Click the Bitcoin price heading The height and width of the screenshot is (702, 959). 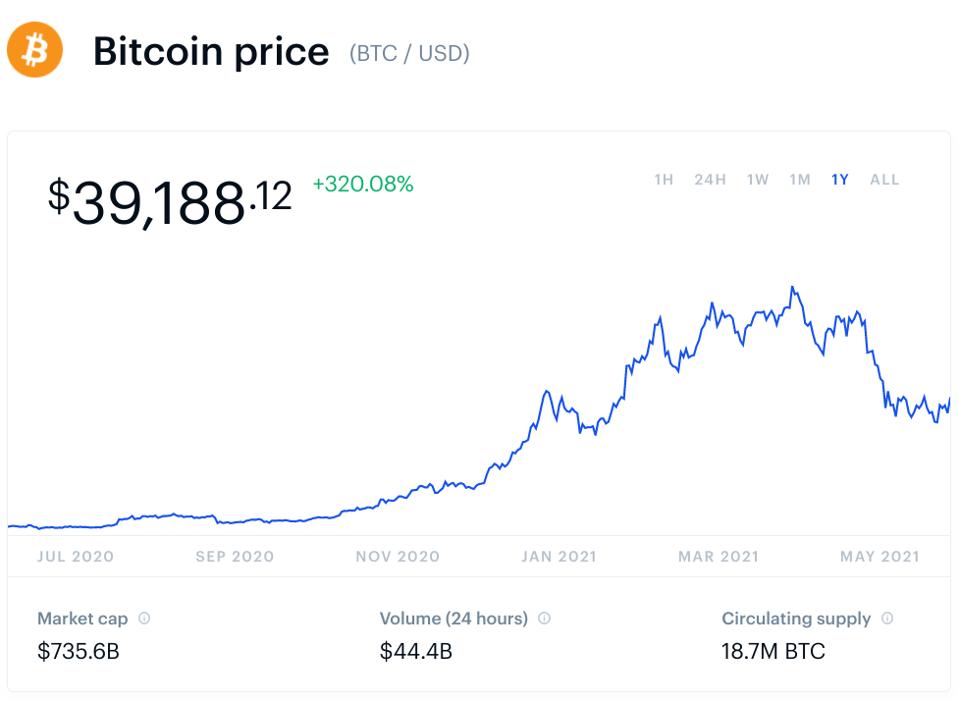(210, 52)
